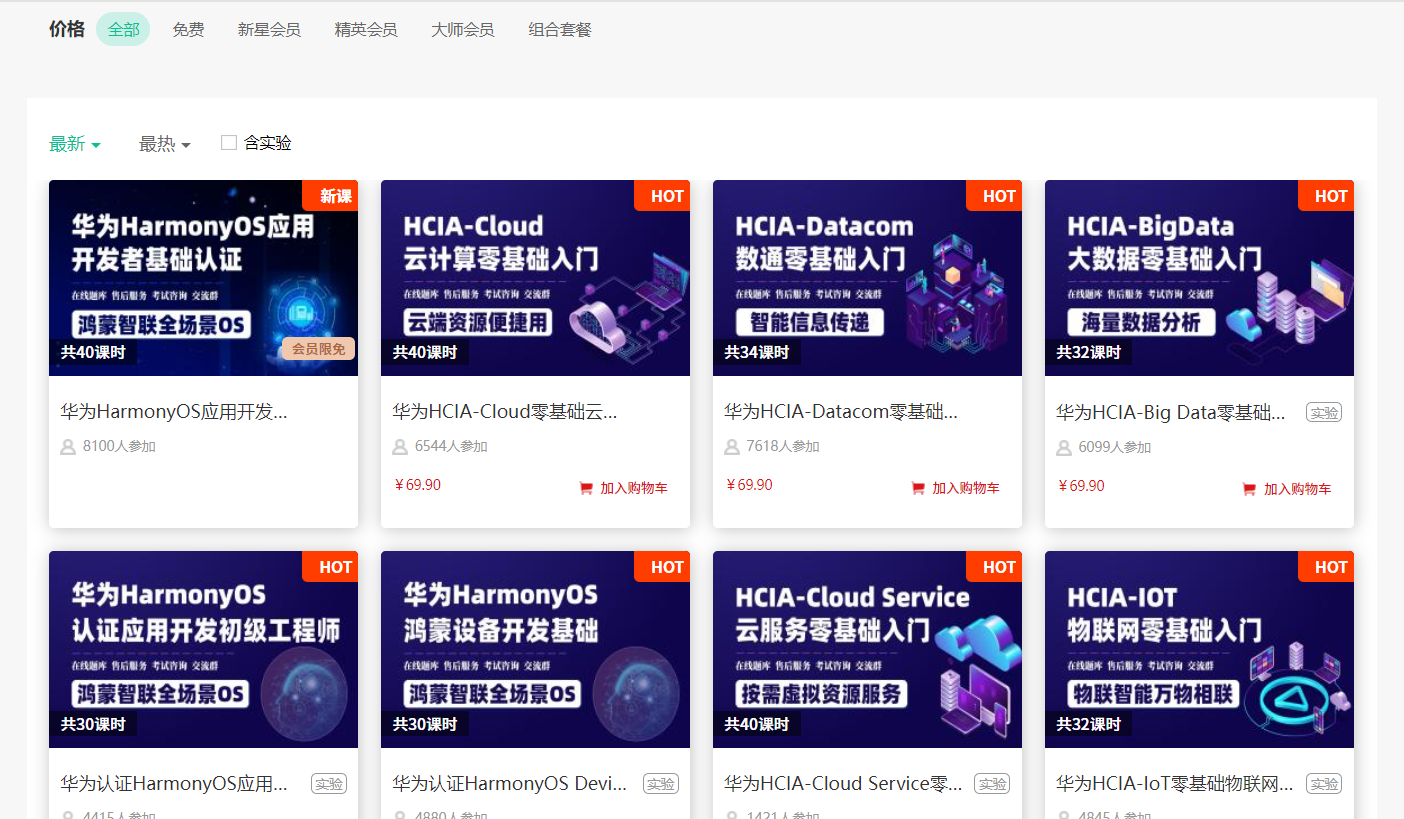Click the cart icon on HCIA-Cloud course
The height and width of the screenshot is (819, 1404).
click(585, 488)
